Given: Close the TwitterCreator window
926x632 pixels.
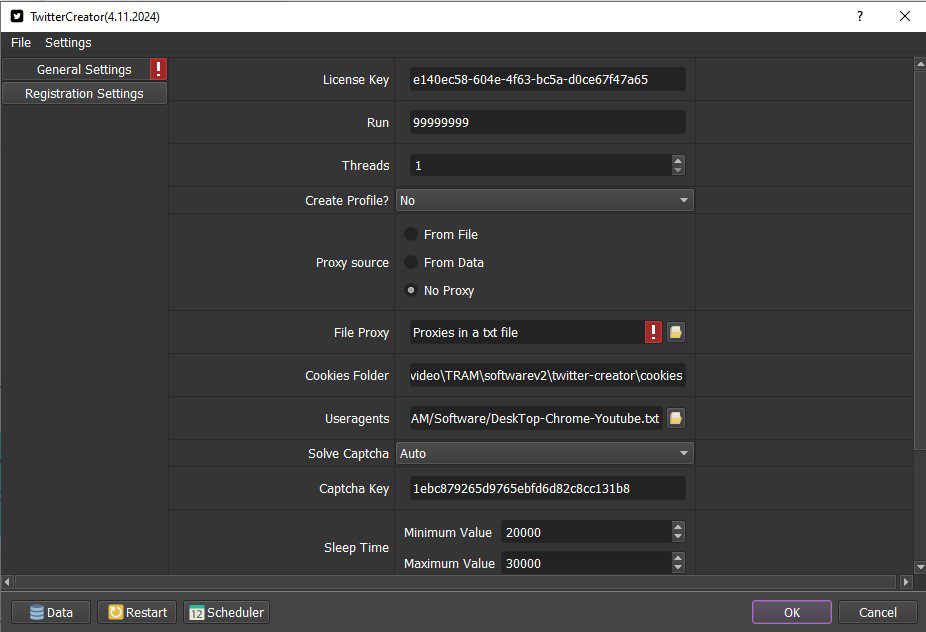Looking at the screenshot, I should pyautogui.click(x=905, y=17).
